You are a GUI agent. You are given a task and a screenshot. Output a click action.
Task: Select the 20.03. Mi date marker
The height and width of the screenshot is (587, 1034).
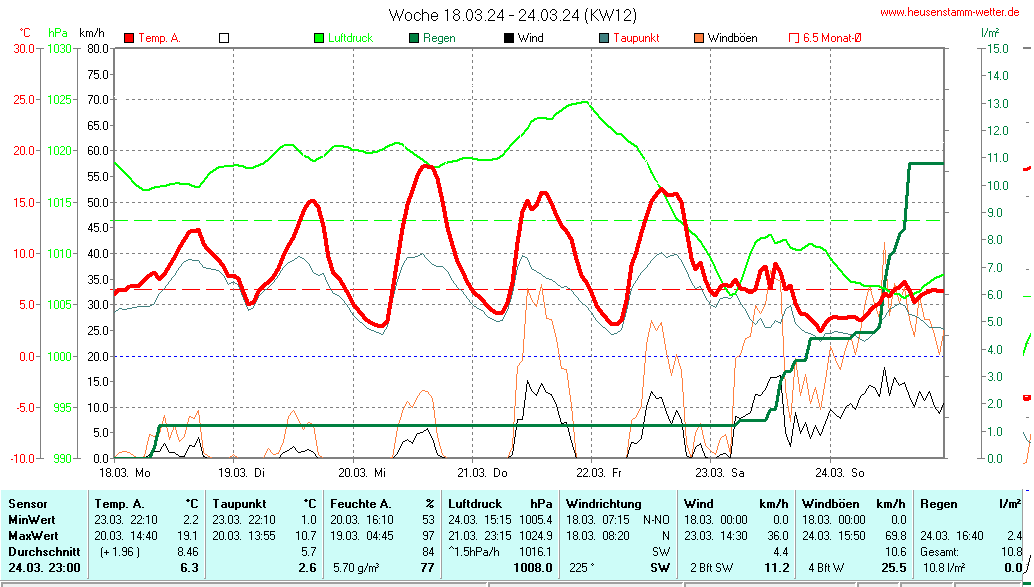coord(361,472)
